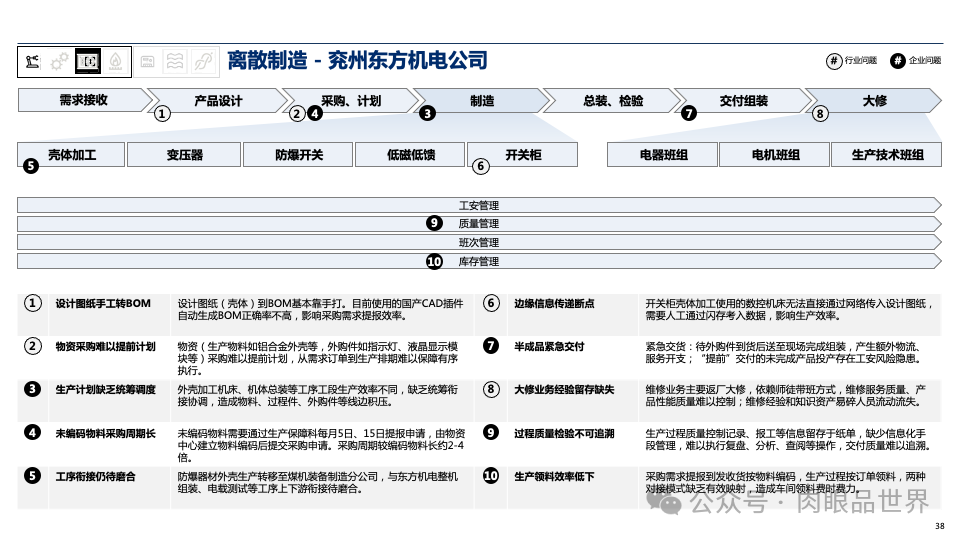Select the highlighted 大修 process step
The width and height of the screenshot is (960, 540).
[874, 100]
